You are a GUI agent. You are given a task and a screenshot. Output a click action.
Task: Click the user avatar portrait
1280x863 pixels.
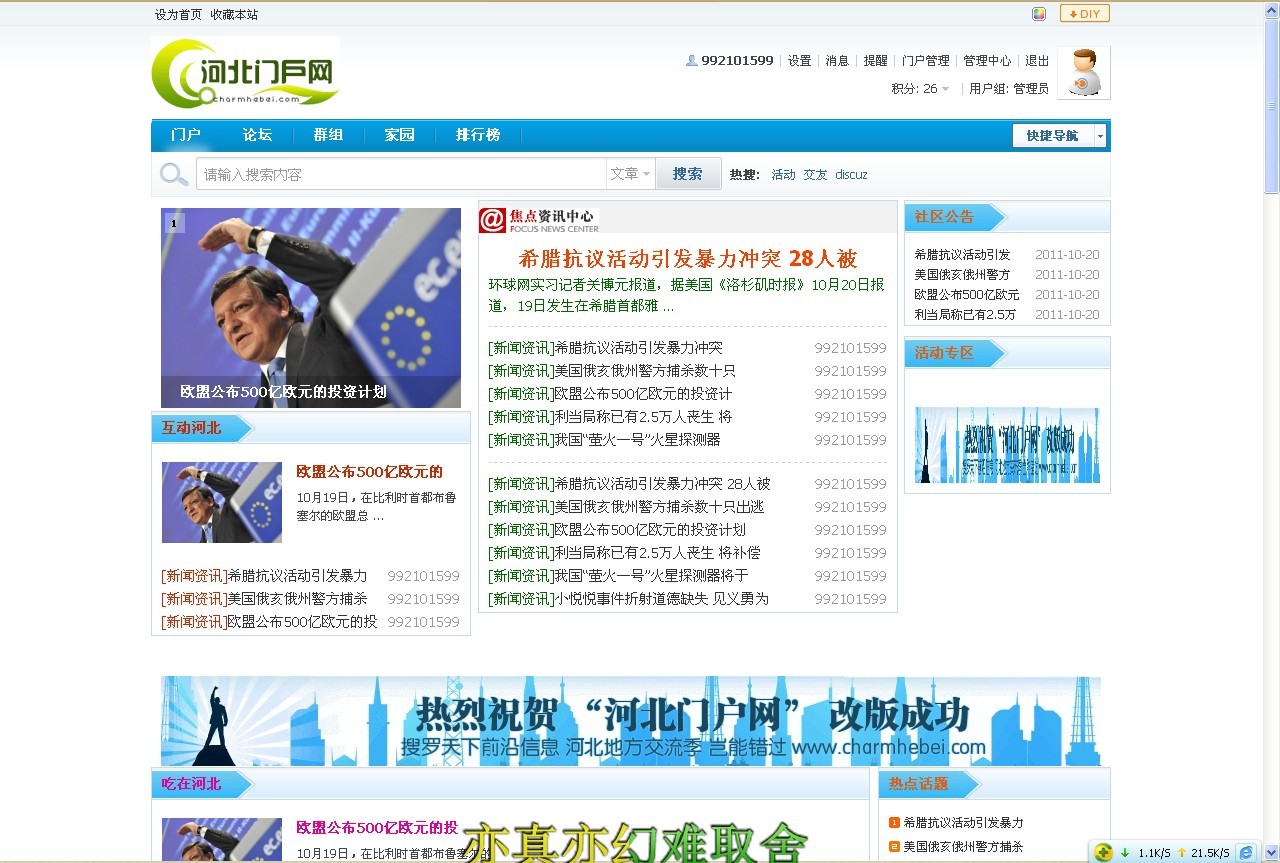click(1083, 71)
